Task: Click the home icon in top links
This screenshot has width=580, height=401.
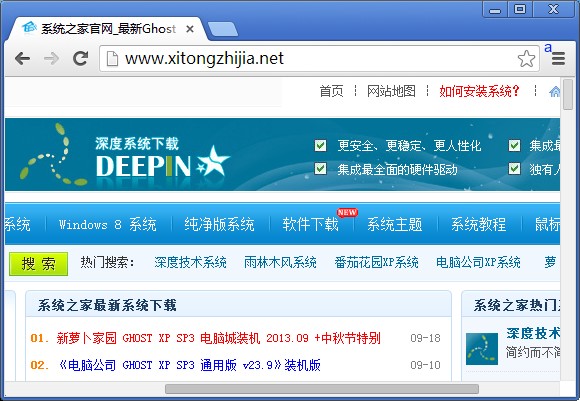Action: click(x=554, y=91)
